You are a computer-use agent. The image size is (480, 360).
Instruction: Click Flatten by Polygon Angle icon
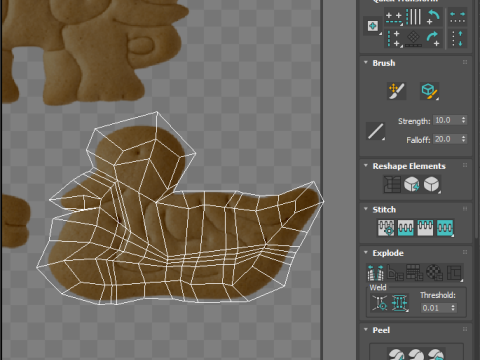[395, 273]
